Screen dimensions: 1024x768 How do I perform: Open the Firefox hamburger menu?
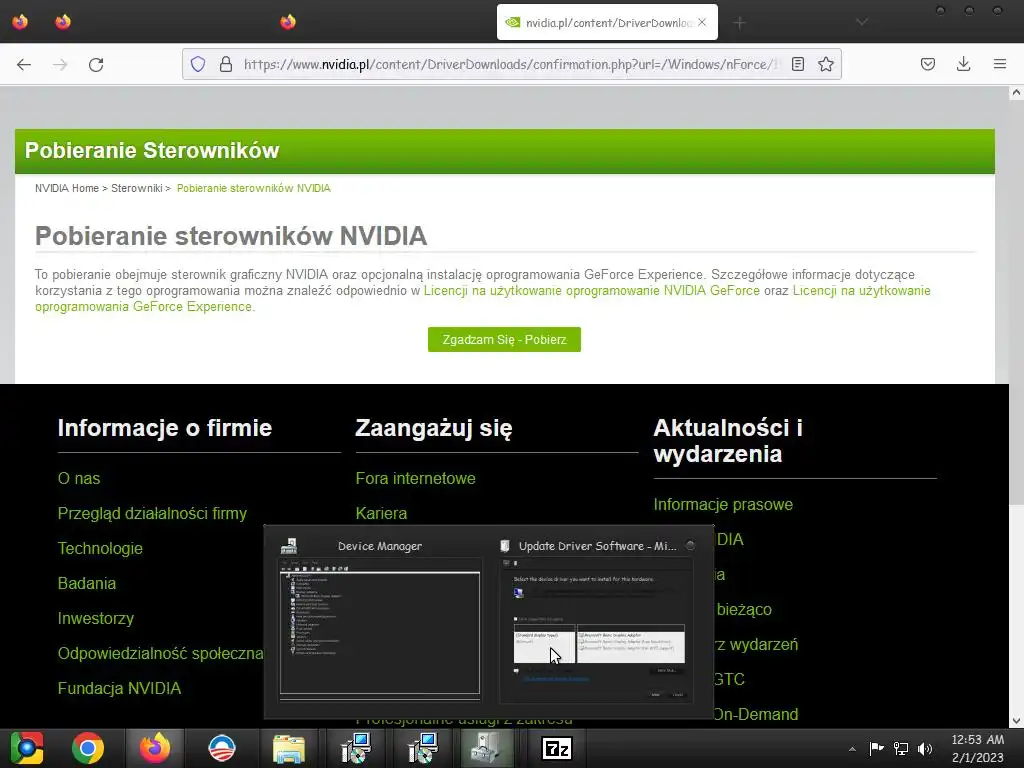(x=1000, y=64)
